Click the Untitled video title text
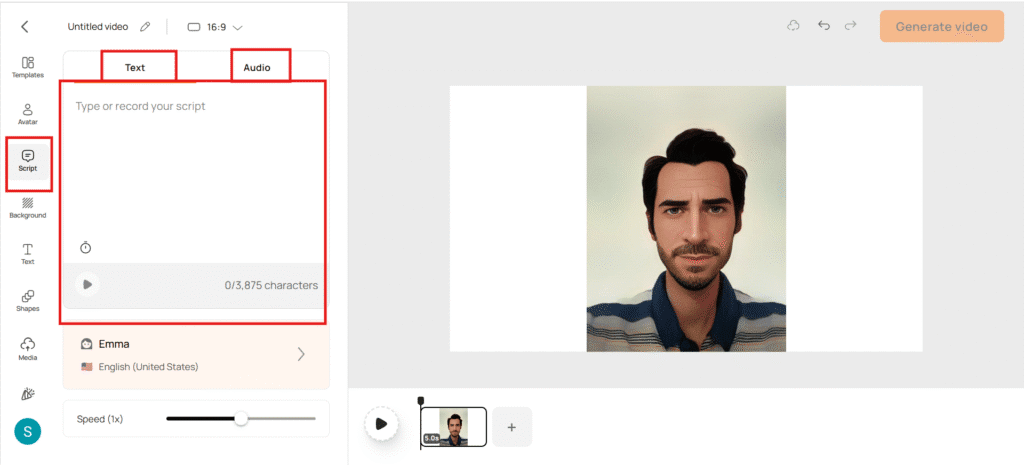This screenshot has width=1024, height=465. tap(100, 27)
